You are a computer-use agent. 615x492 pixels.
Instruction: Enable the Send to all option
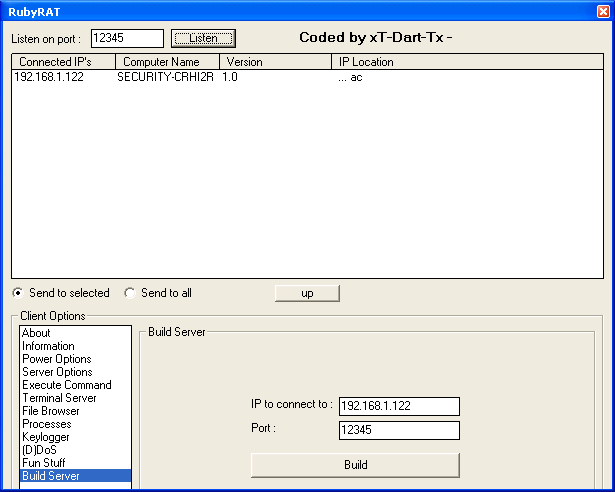[130, 293]
